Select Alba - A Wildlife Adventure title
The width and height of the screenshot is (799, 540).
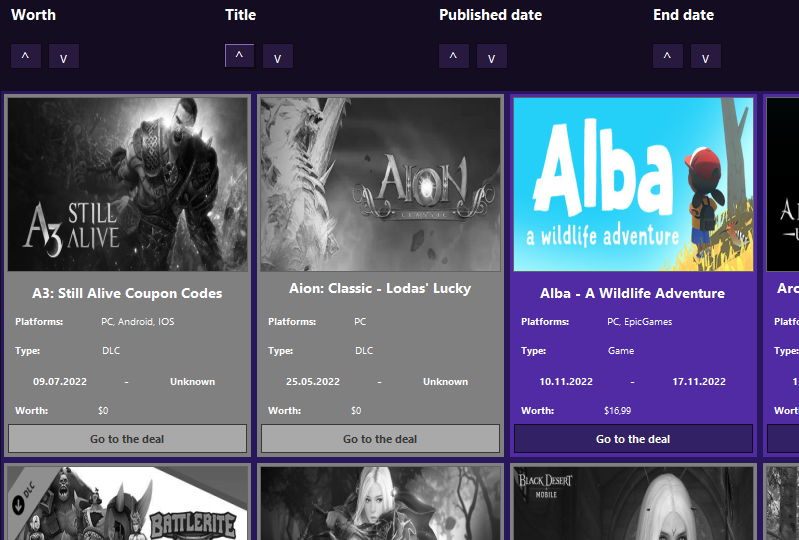click(x=633, y=293)
